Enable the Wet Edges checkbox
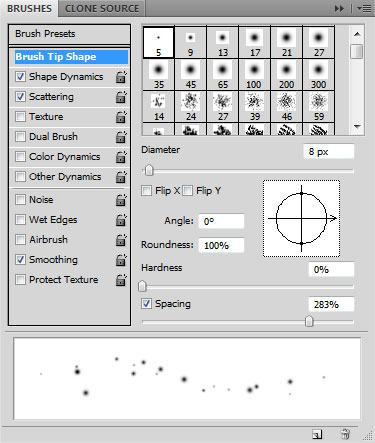 (20, 220)
